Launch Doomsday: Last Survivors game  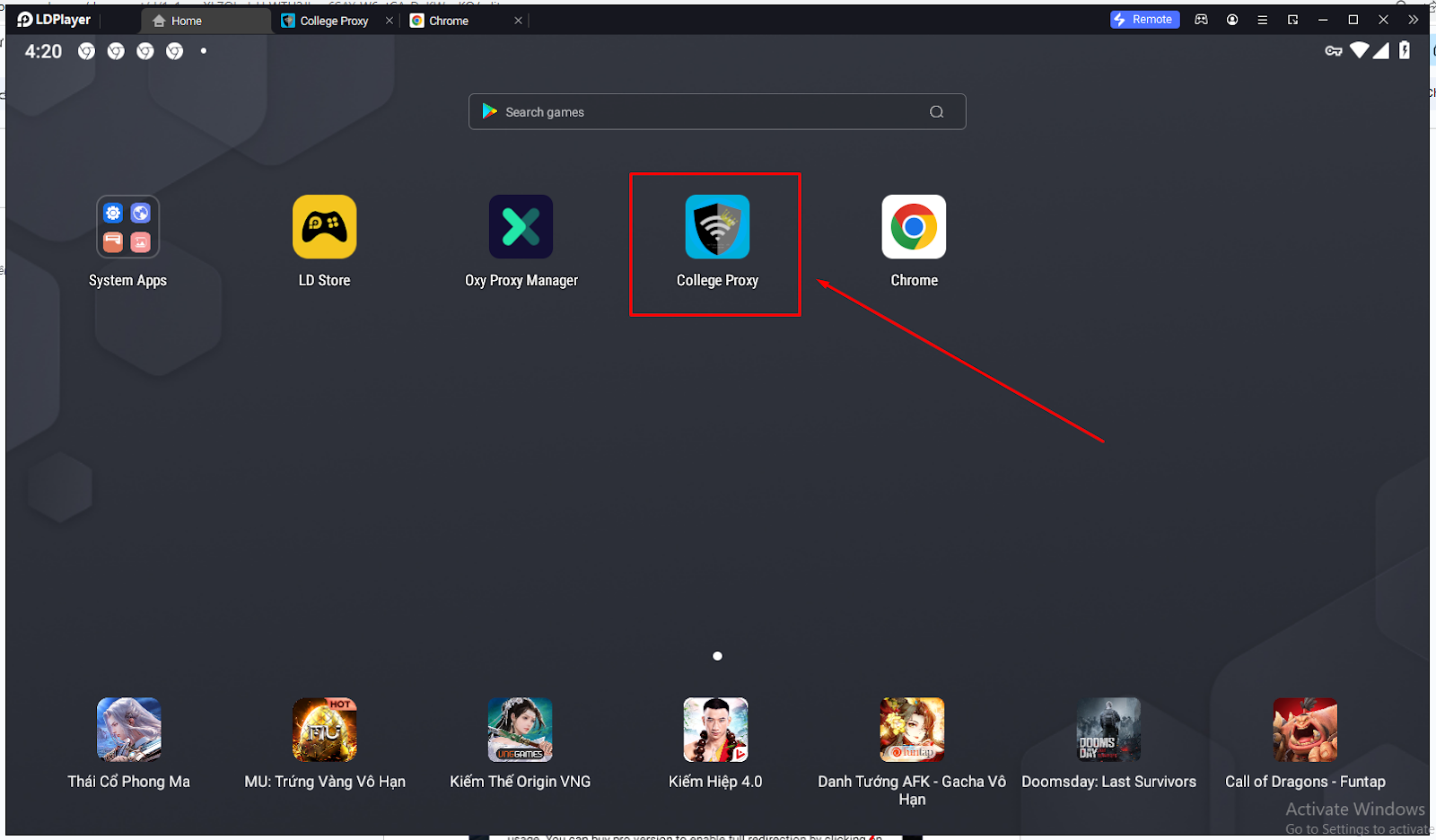[1108, 730]
